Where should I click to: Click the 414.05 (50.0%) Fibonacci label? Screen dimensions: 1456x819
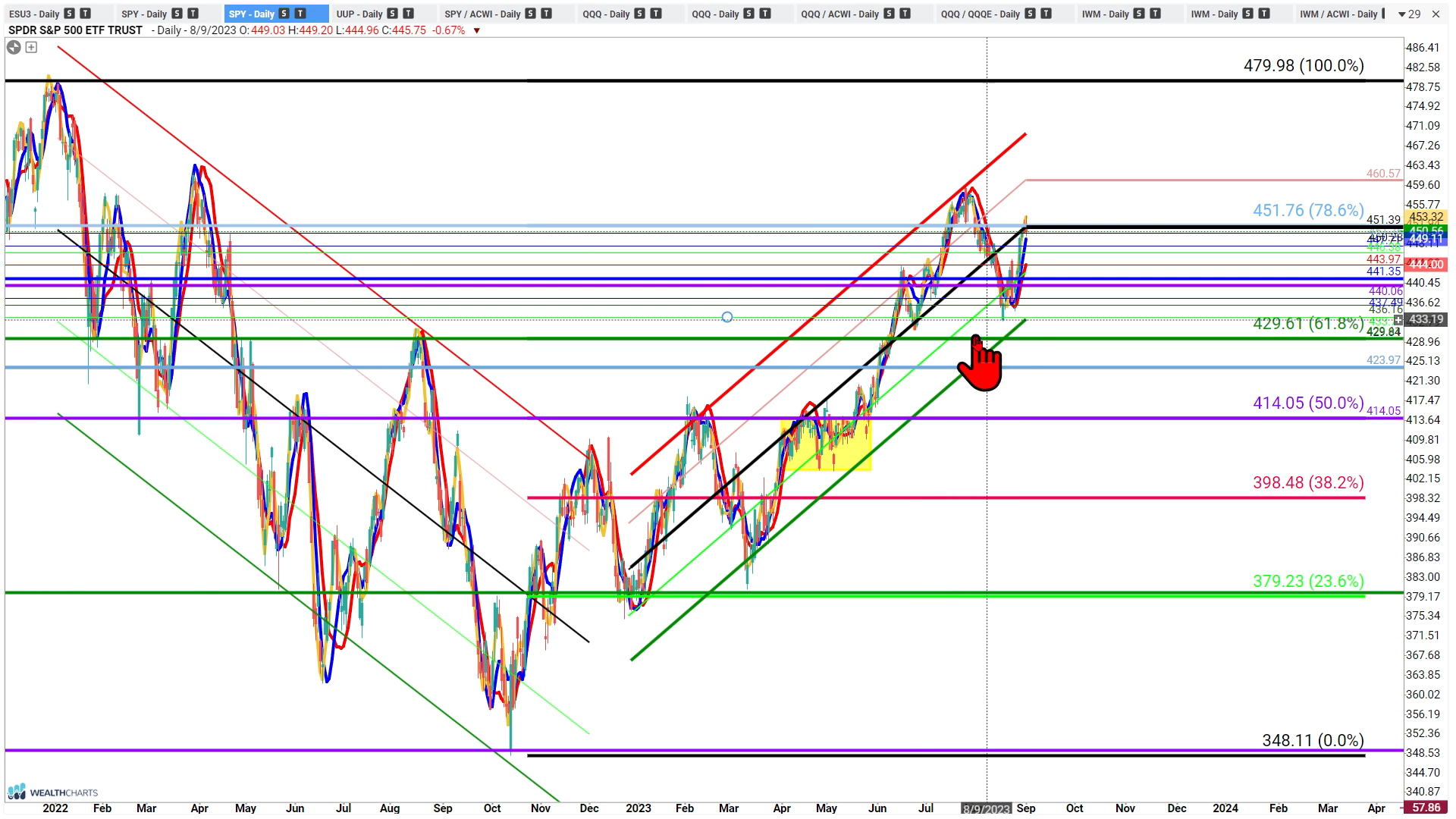point(1308,403)
